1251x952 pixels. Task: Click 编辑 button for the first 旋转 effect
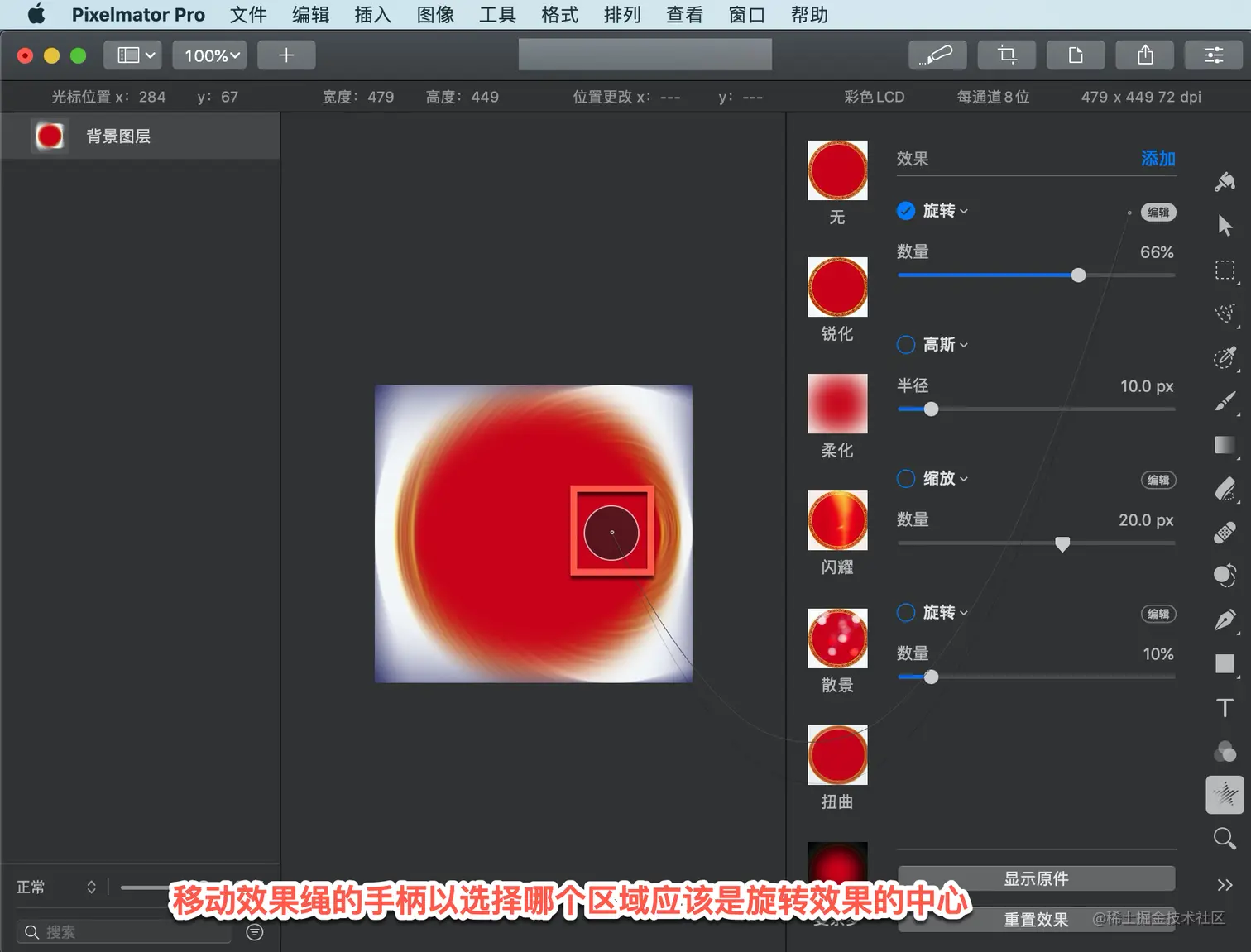(1158, 213)
